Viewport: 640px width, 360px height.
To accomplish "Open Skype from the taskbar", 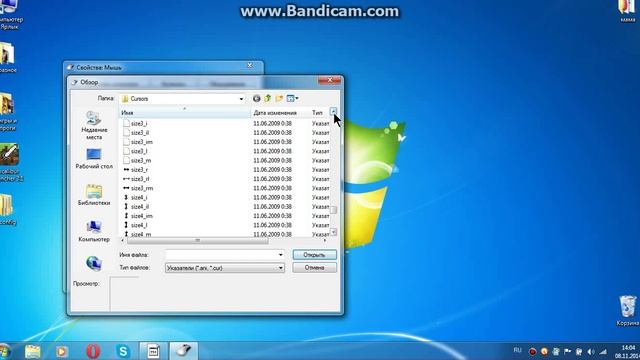I will 123,351.
